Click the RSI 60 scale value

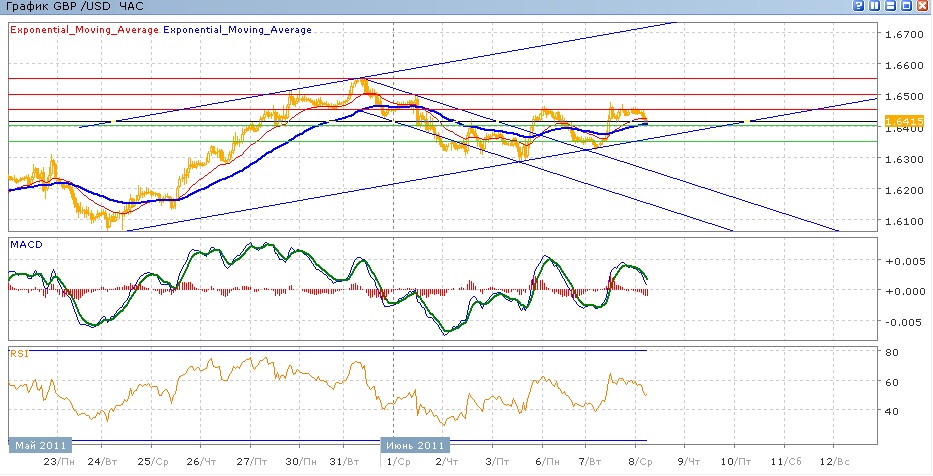[891, 383]
